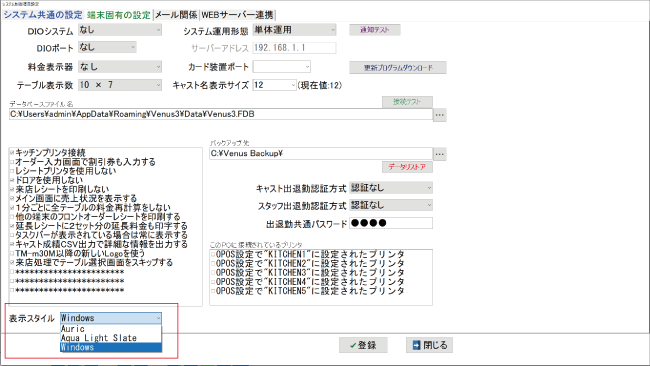Image resolution: width=650 pixels, height=366 pixels.
Task: Expand 料金表示器 dropdown
Action: tap(120, 66)
